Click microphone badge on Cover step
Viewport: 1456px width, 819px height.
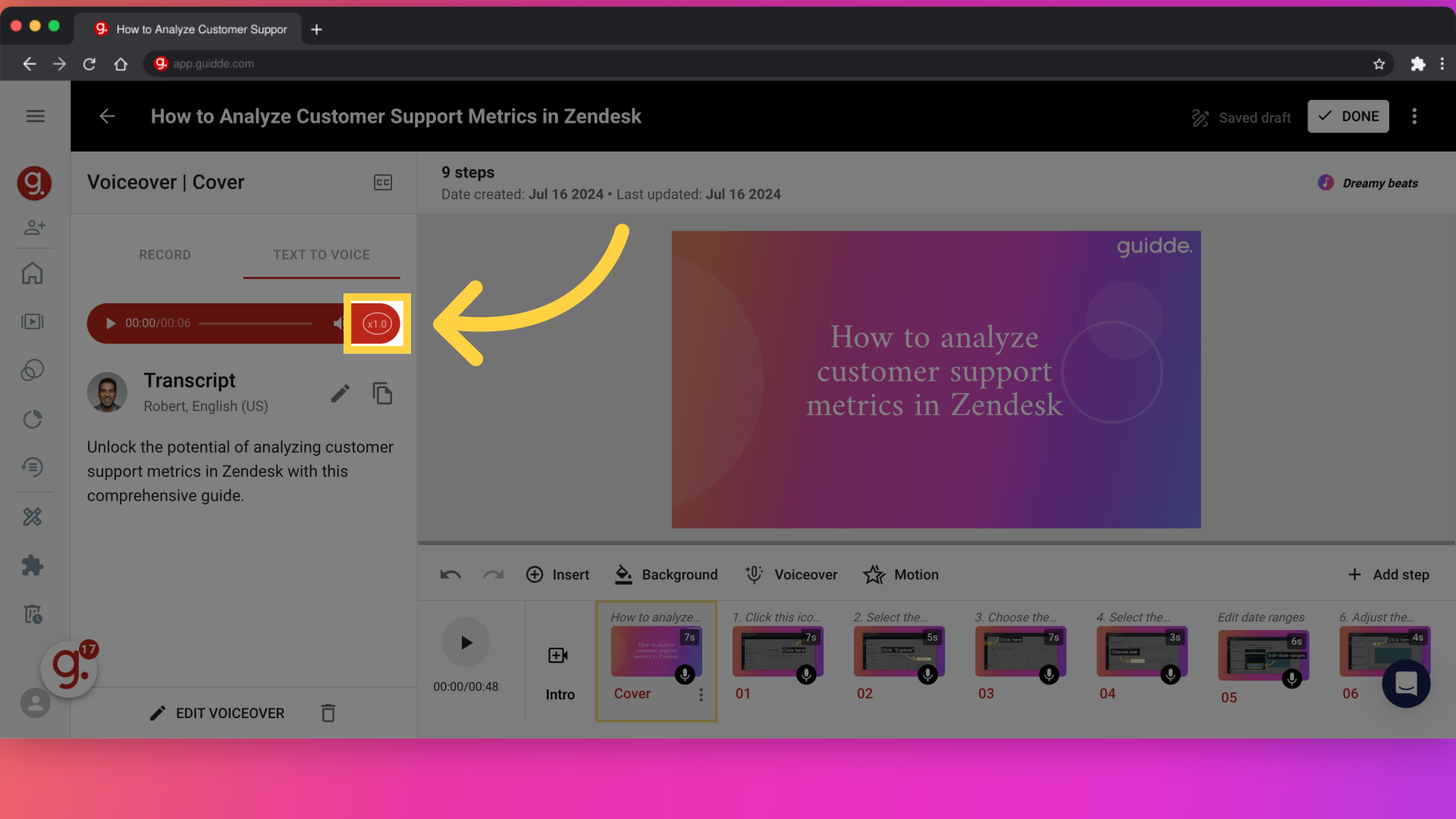coord(685,674)
